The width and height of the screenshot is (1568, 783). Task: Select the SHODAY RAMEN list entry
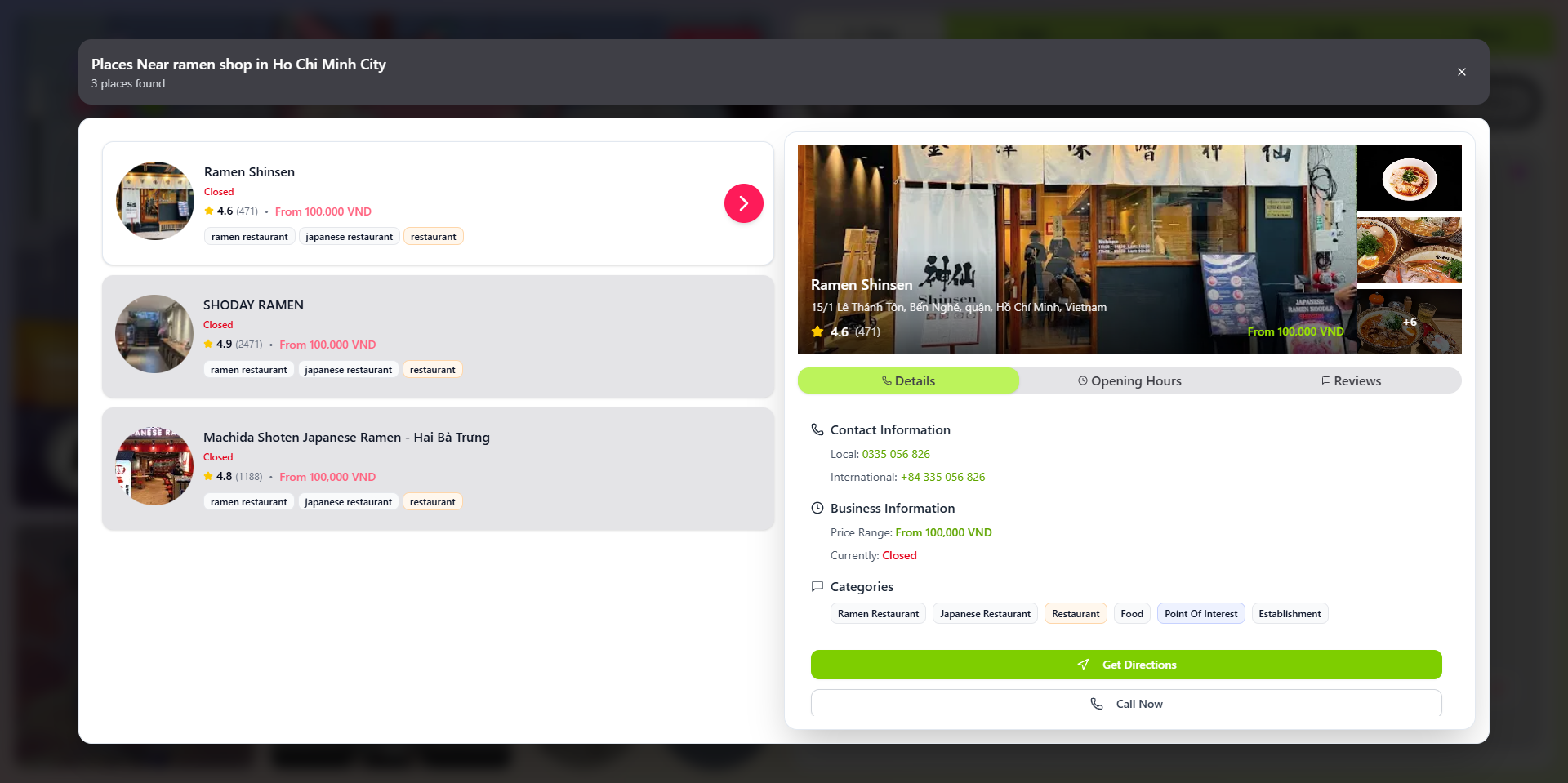click(438, 336)
